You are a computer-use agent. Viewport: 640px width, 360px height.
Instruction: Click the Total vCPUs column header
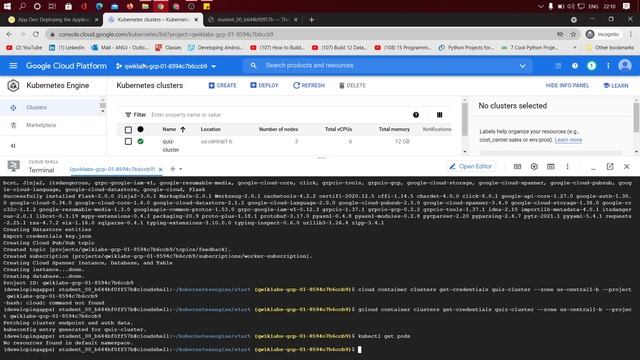pyautogui.click(x=338, y=129)
